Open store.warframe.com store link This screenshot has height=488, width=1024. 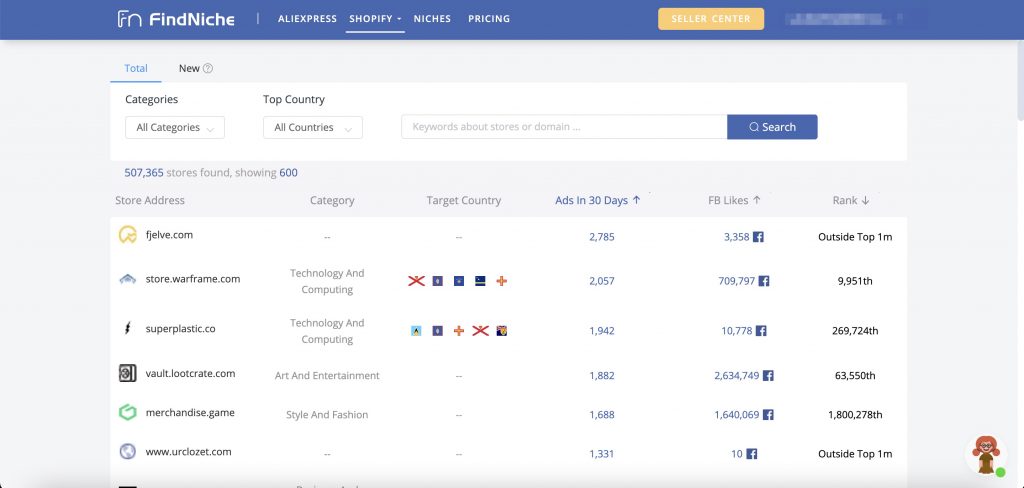(193, 279)
